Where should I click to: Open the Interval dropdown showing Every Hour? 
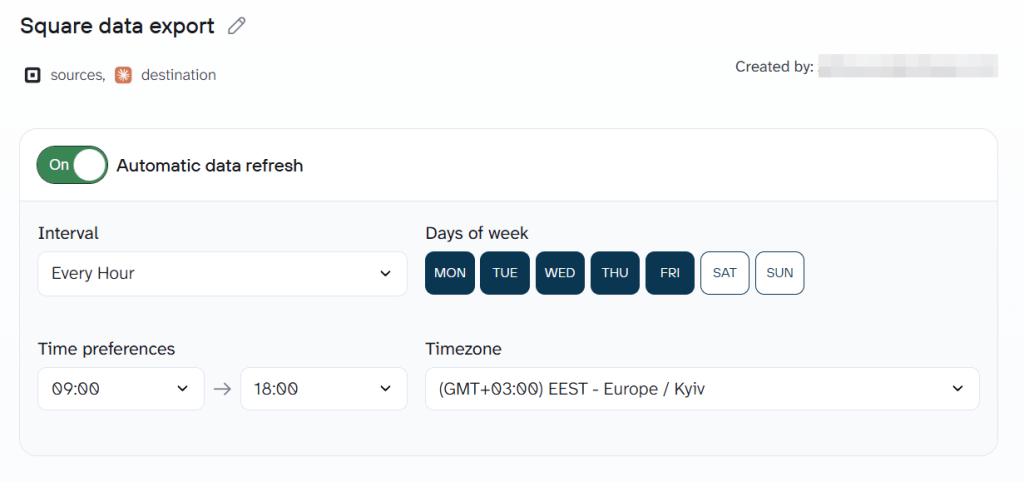click(x=222, y=273)
